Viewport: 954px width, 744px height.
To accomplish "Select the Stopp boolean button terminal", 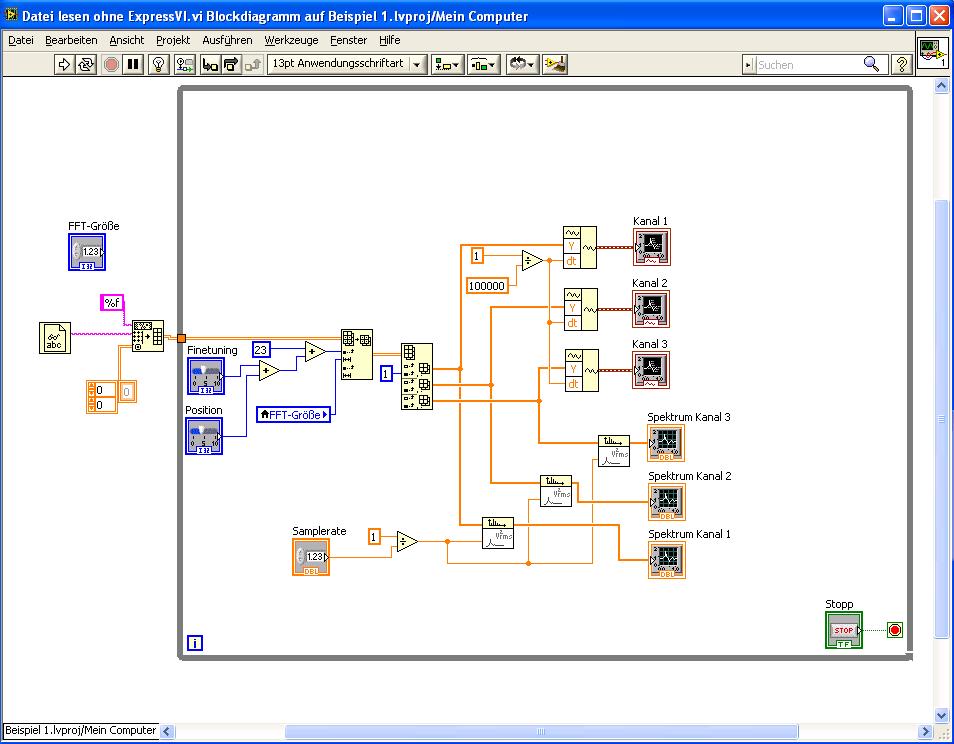I will (x=844, y=630).
